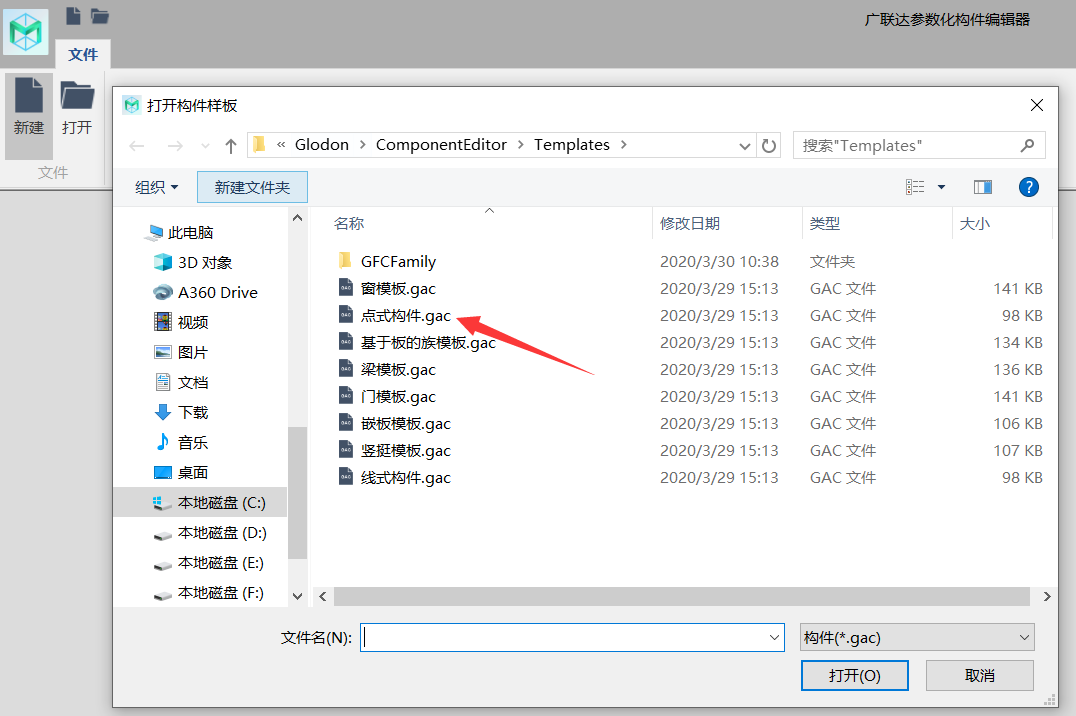Close the 打开构件样板 dialog

click(1037, 105)
